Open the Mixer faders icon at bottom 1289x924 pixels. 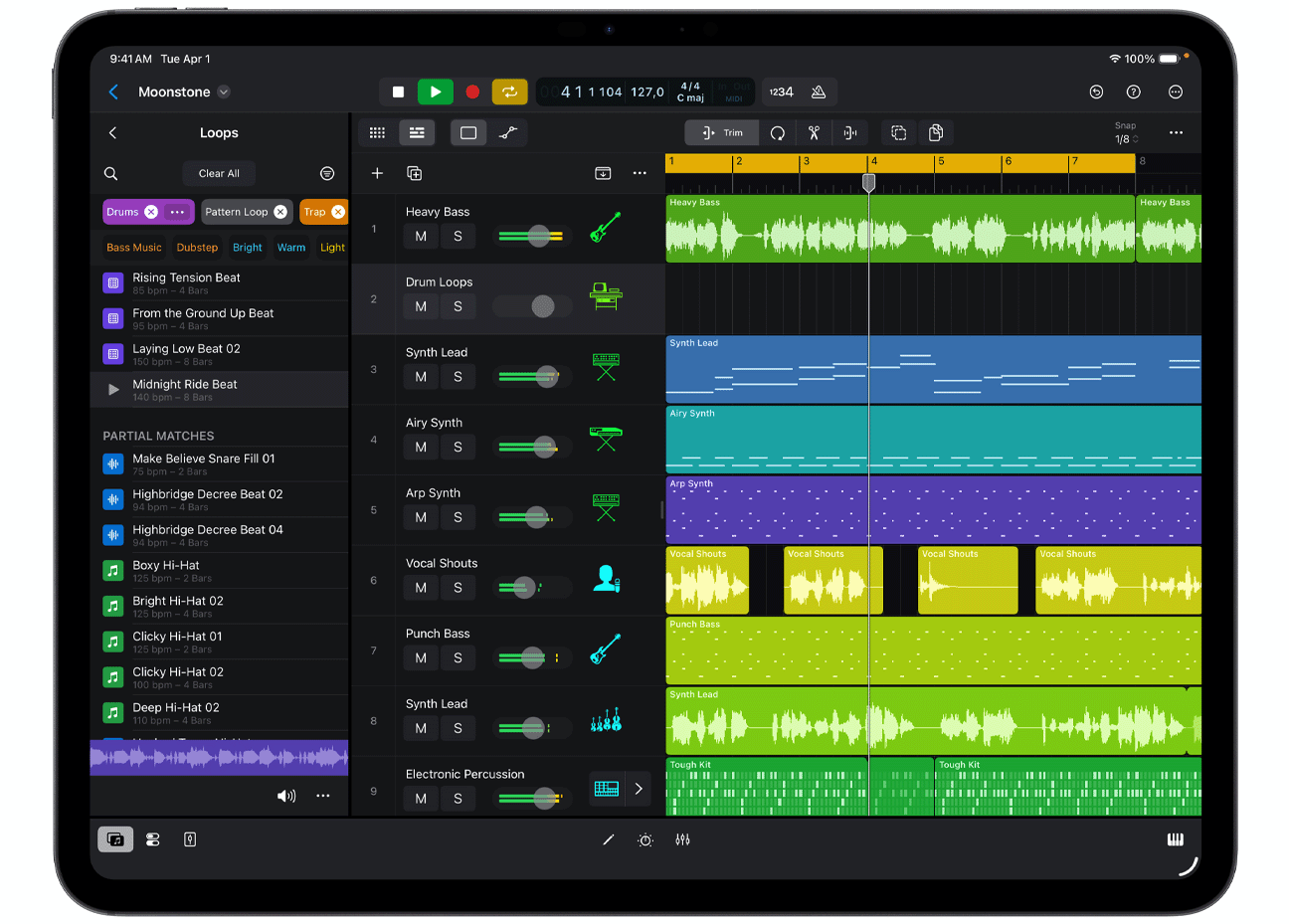(682, 840)
